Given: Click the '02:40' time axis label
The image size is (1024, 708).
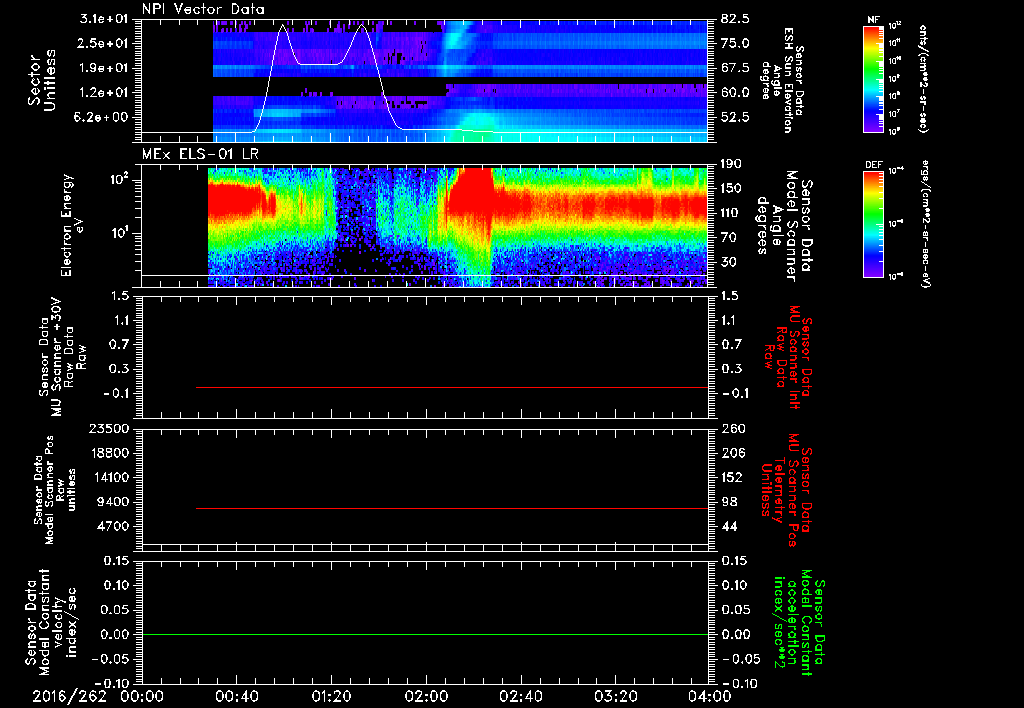Looking at the screenshot, I should (520, 696).
